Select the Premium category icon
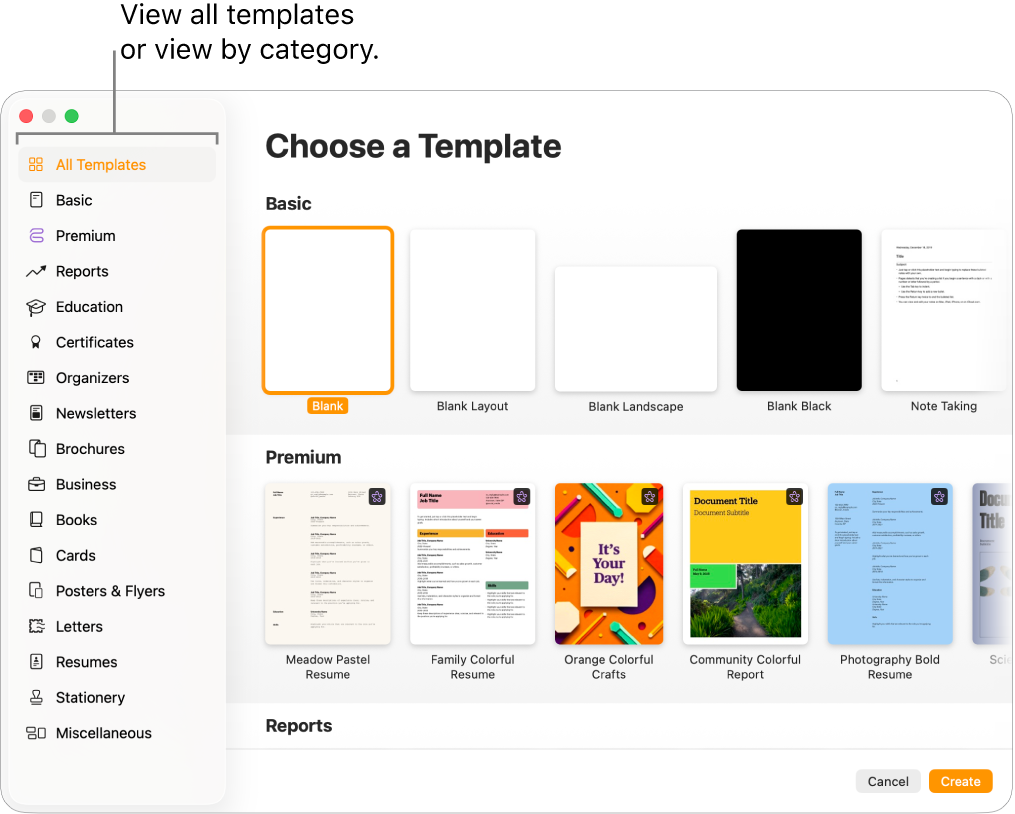1015x814 pixels. (34, 235)
